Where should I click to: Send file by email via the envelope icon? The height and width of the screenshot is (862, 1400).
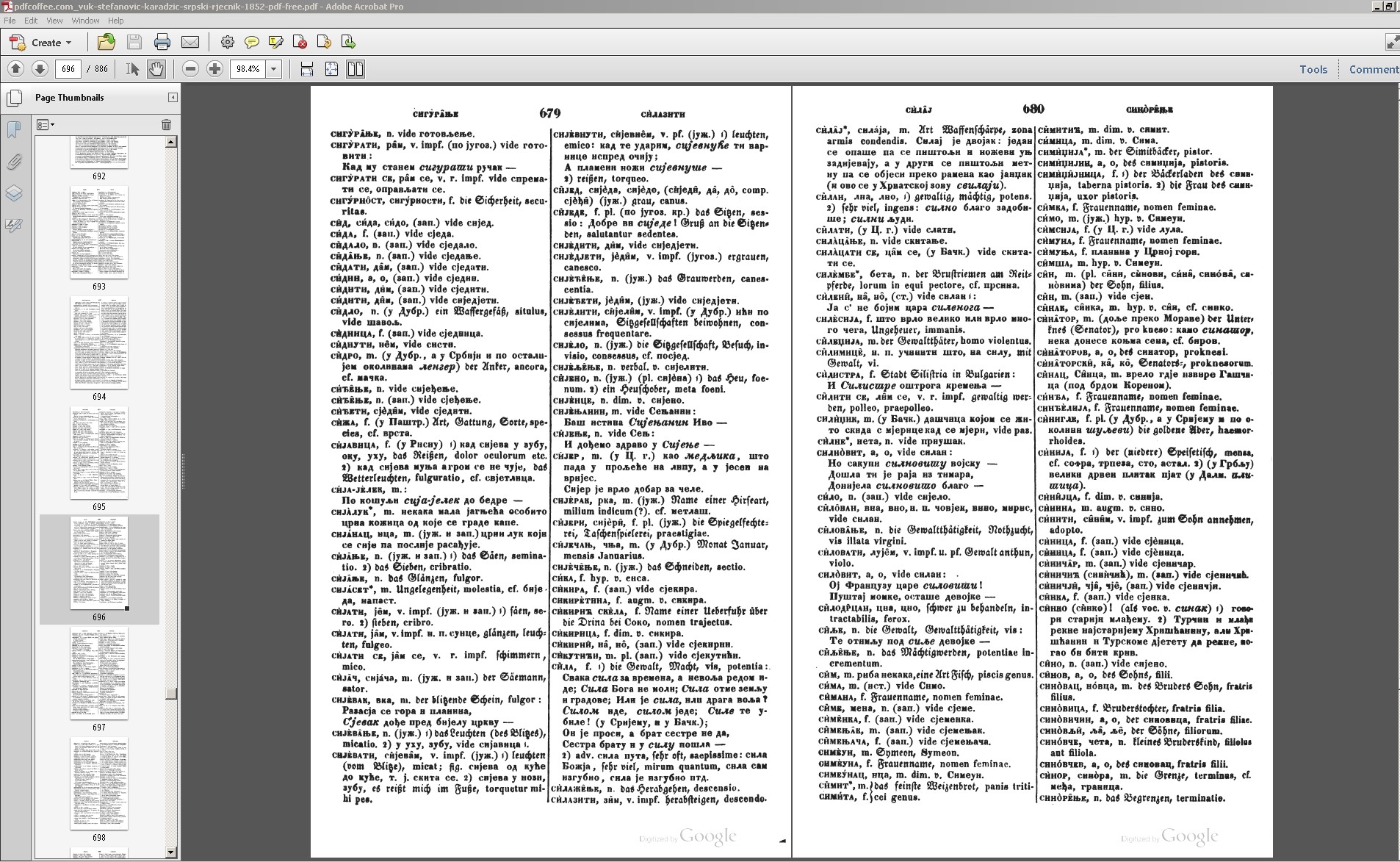point(190,42)
